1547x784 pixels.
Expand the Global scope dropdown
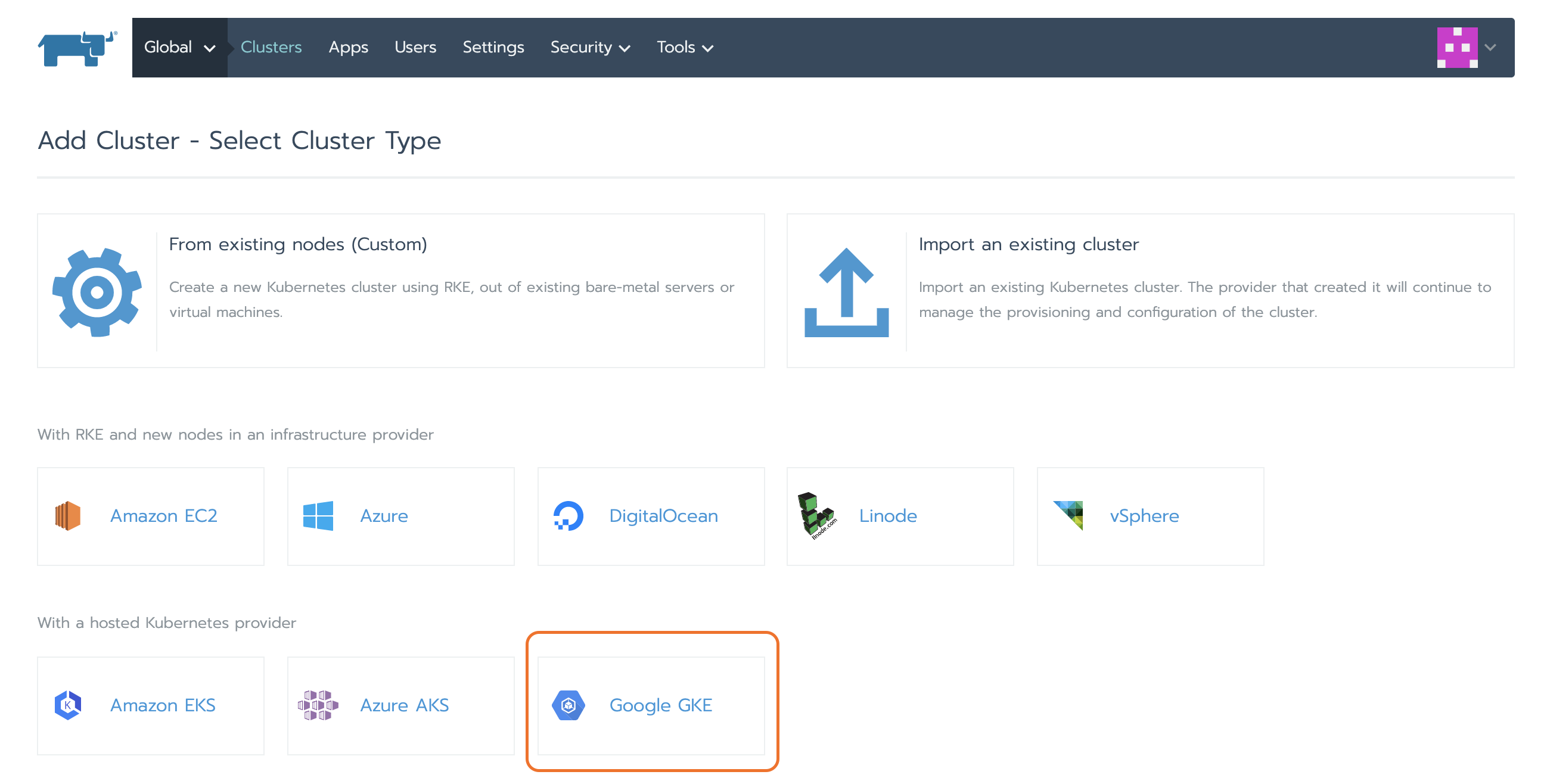click(x=179, y=48)
